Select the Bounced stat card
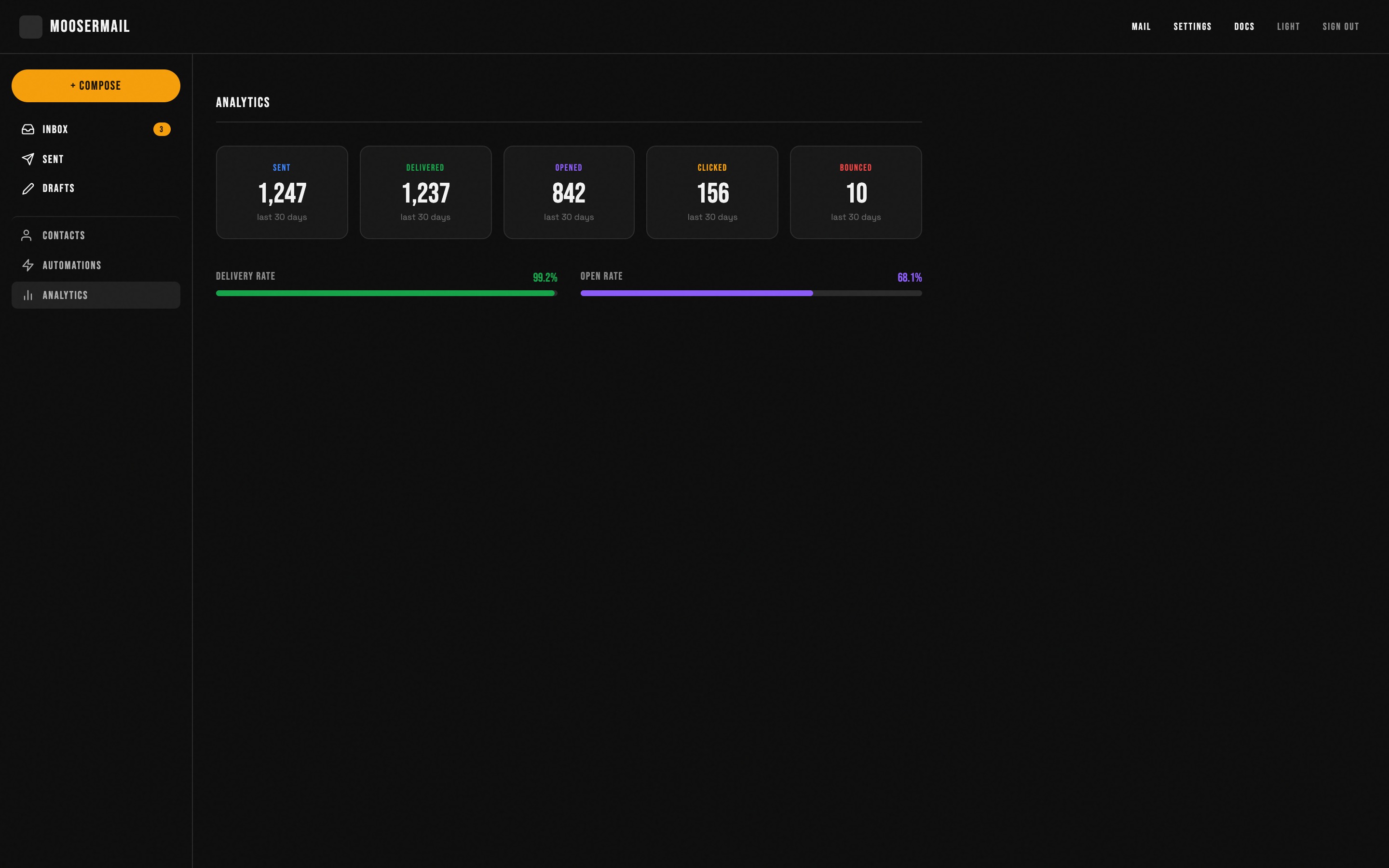Viewport: 1389px width, 868px height. (x=855, y=192)
